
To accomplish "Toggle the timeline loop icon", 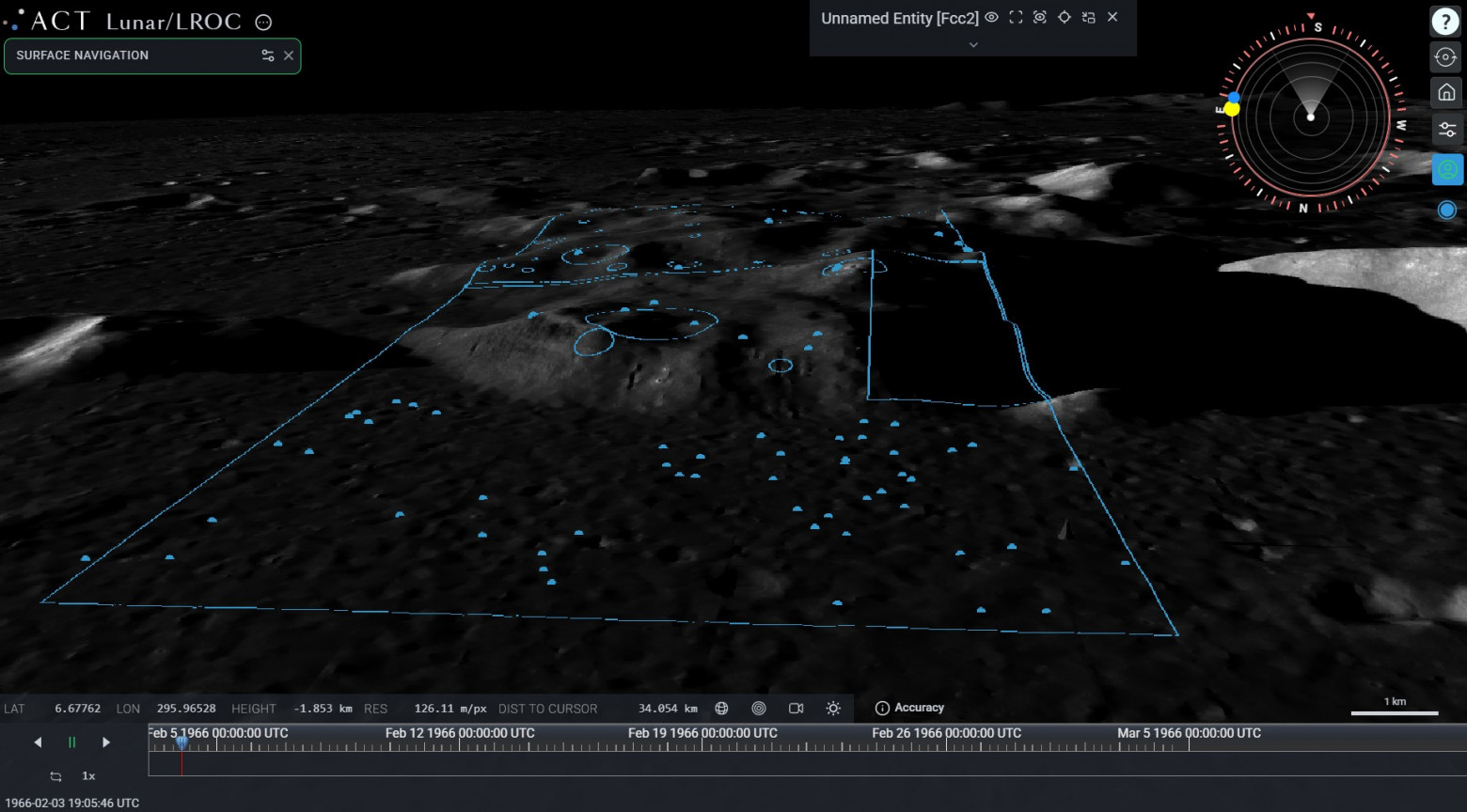I will point(55,776).
